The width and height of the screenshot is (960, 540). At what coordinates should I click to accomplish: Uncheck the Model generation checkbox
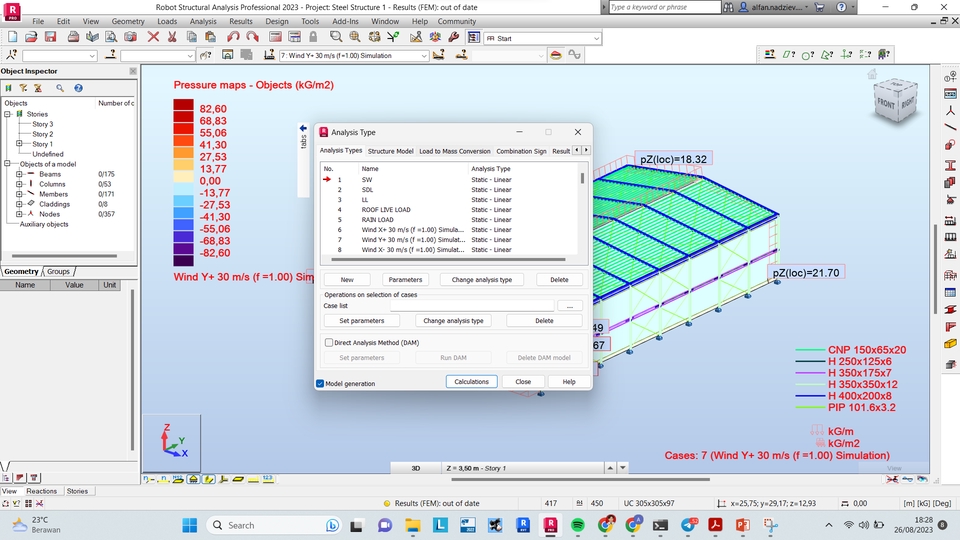(320, 383)
